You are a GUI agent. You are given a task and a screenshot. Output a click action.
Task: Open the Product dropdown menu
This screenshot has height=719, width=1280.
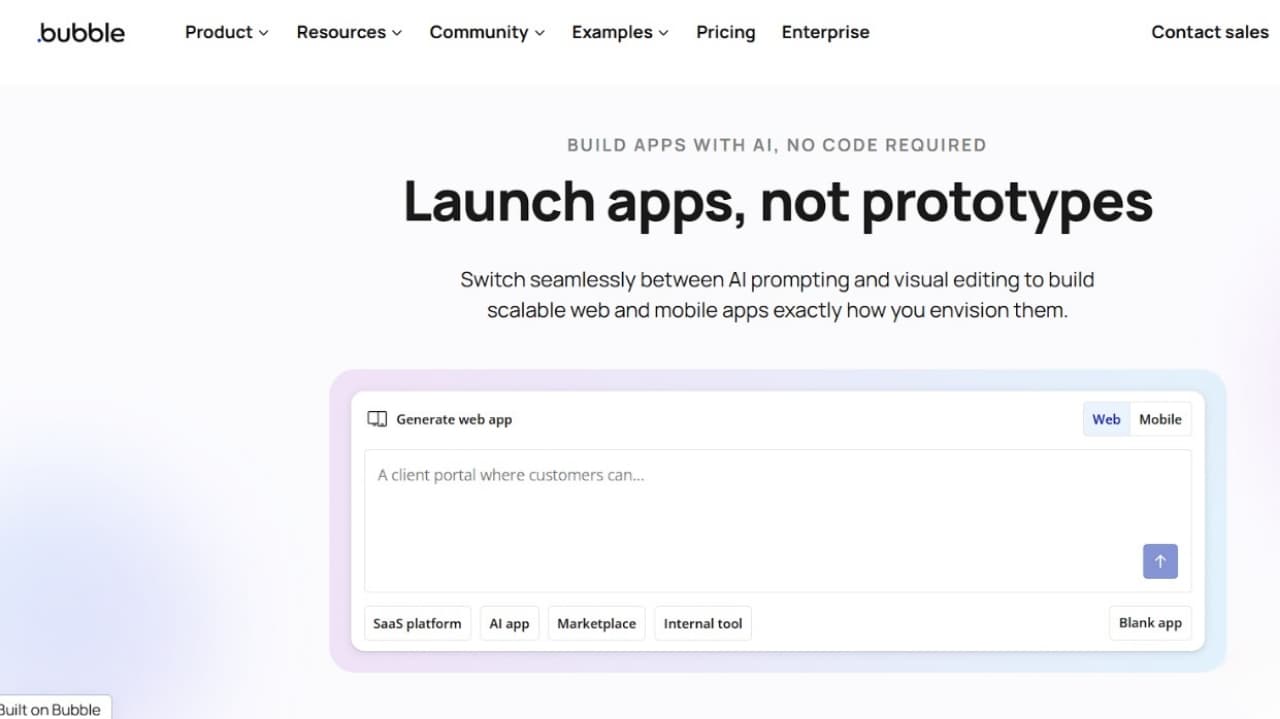tap(227, 32)
